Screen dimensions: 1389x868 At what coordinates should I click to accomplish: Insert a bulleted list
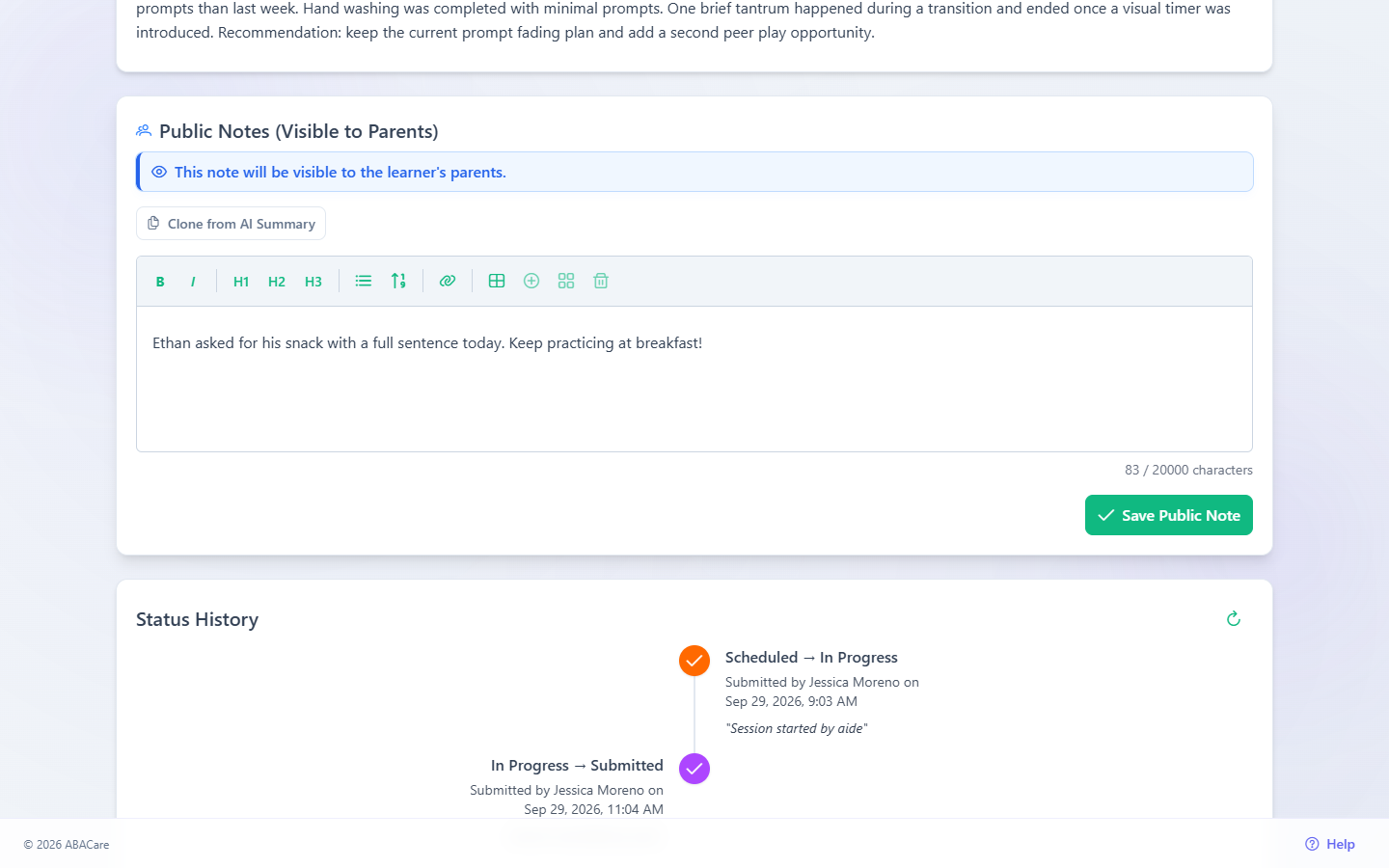pyautogui.click(x=364, y=281)
